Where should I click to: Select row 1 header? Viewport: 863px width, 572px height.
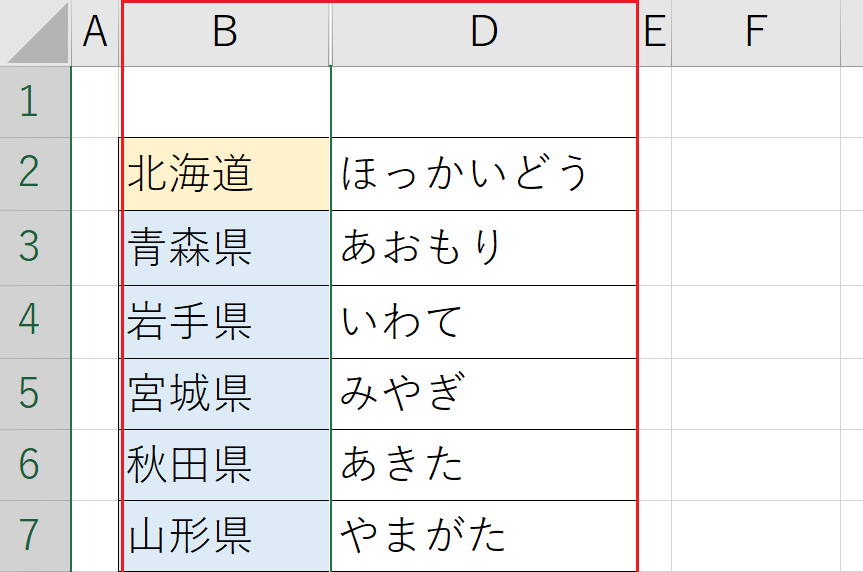(35, 102)
